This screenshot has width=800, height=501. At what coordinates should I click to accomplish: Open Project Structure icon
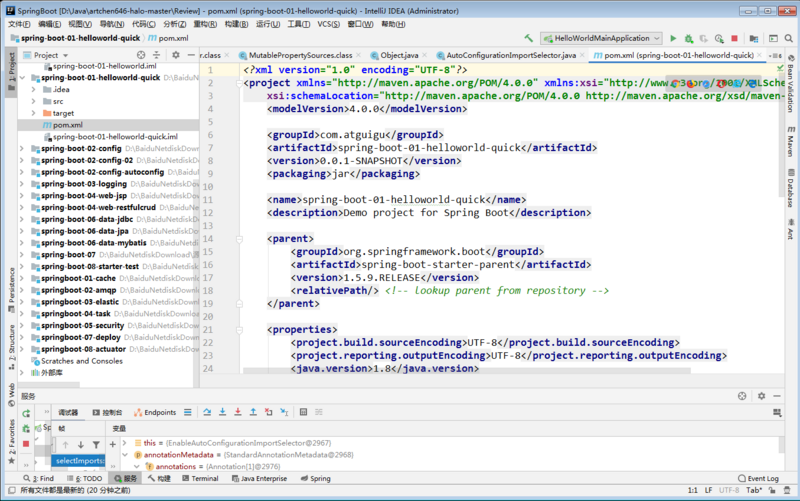click(754, 38)
